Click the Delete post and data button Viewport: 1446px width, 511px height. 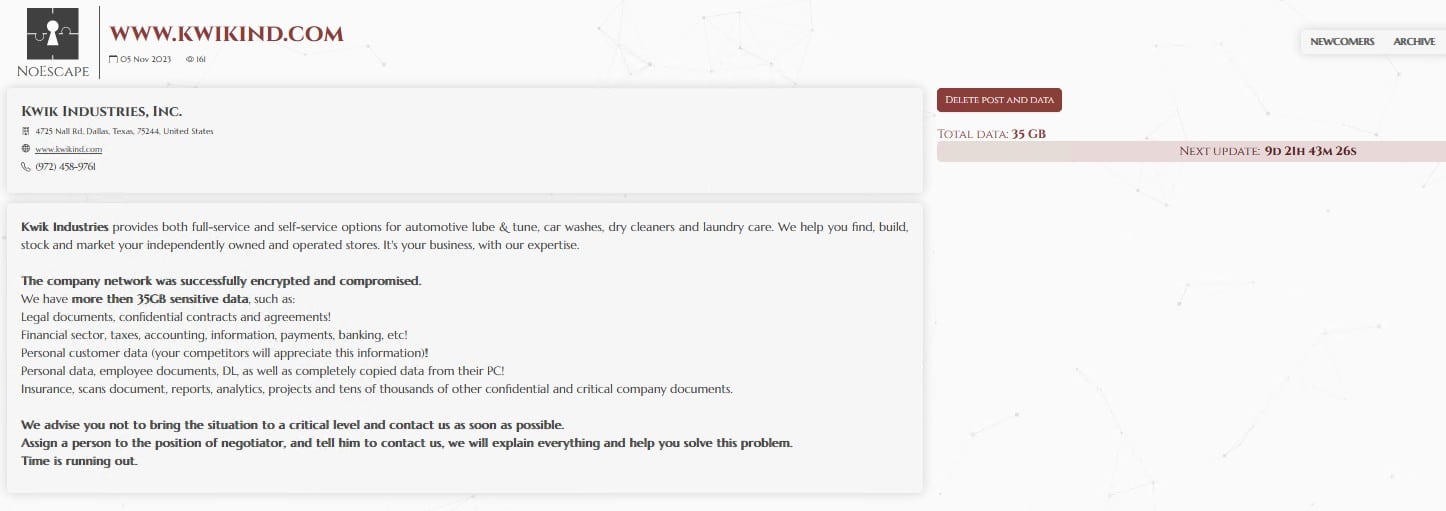pos(999,100)
